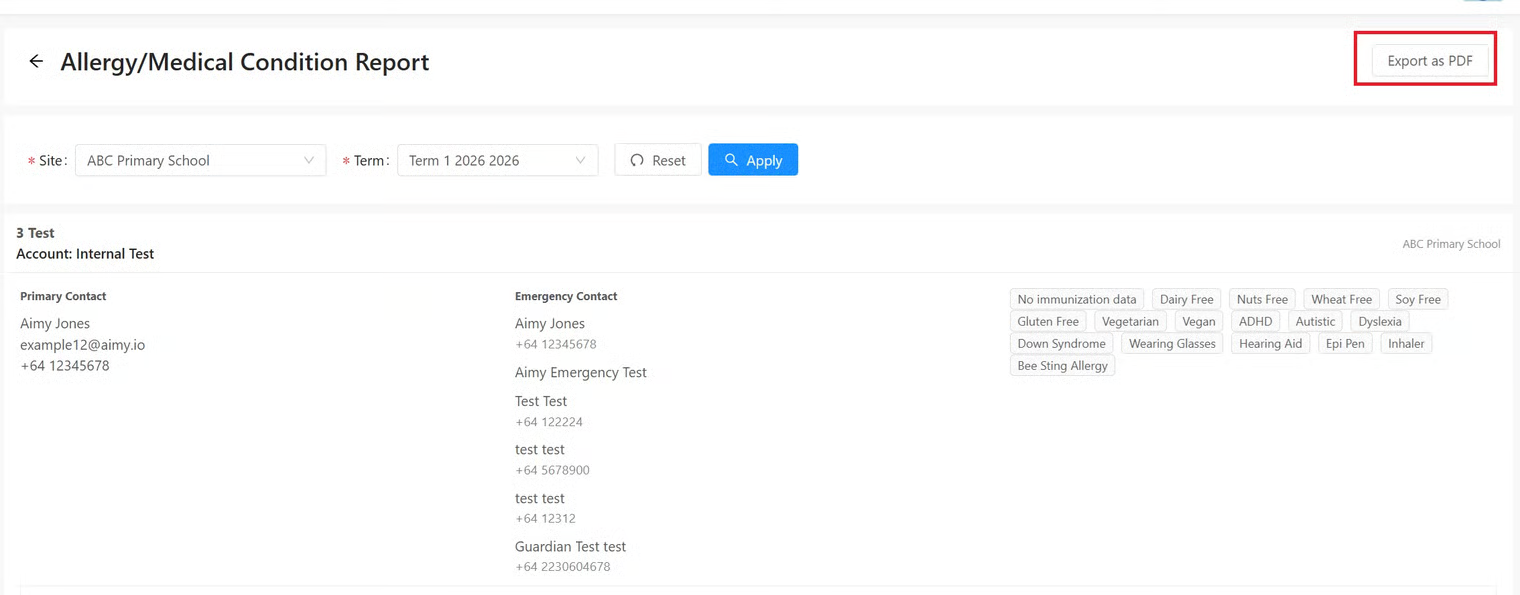Click the magnifier icon in the Apply button
The image size is (1520, 595).
[731, 160]
